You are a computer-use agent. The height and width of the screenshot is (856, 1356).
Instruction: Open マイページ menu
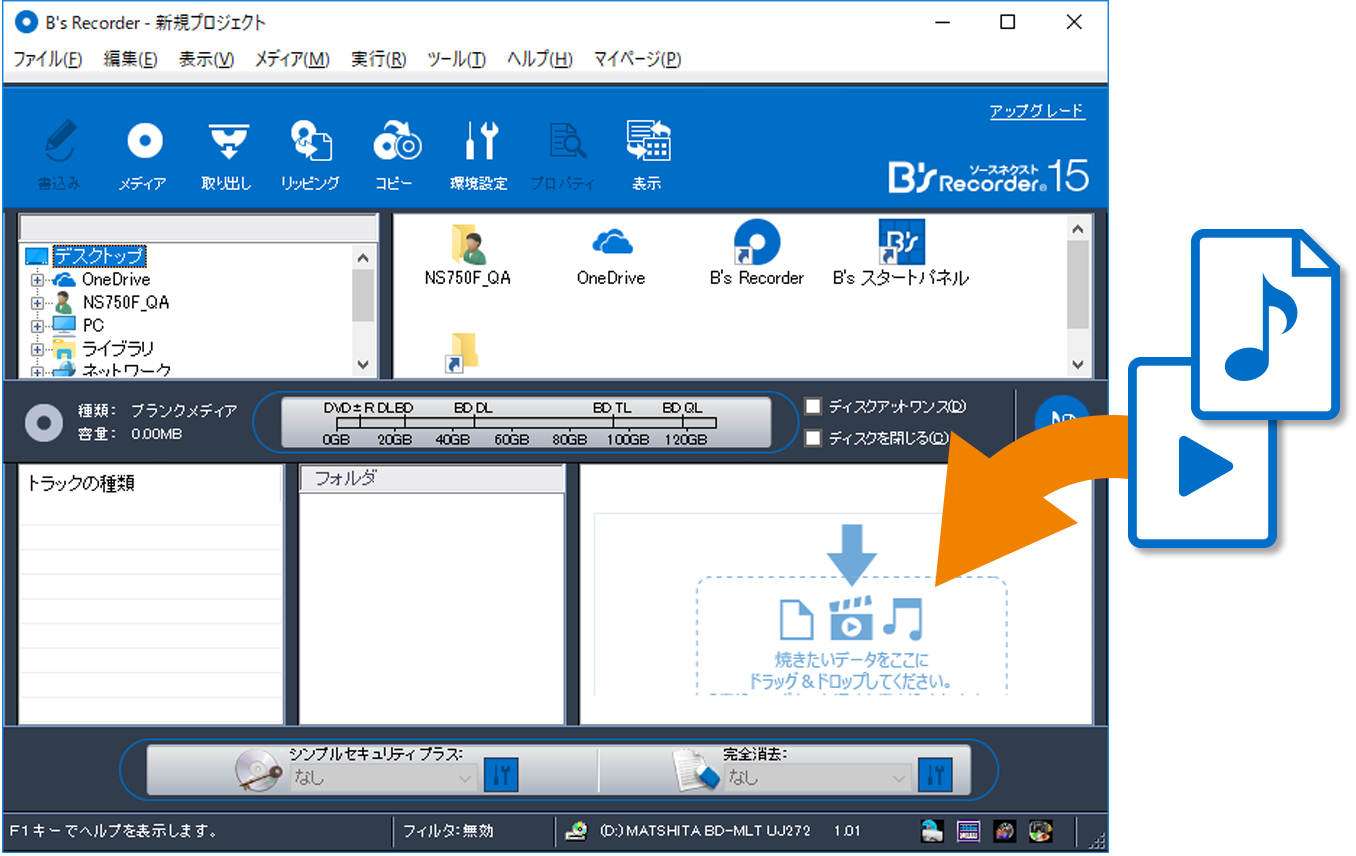coord(637,59)
